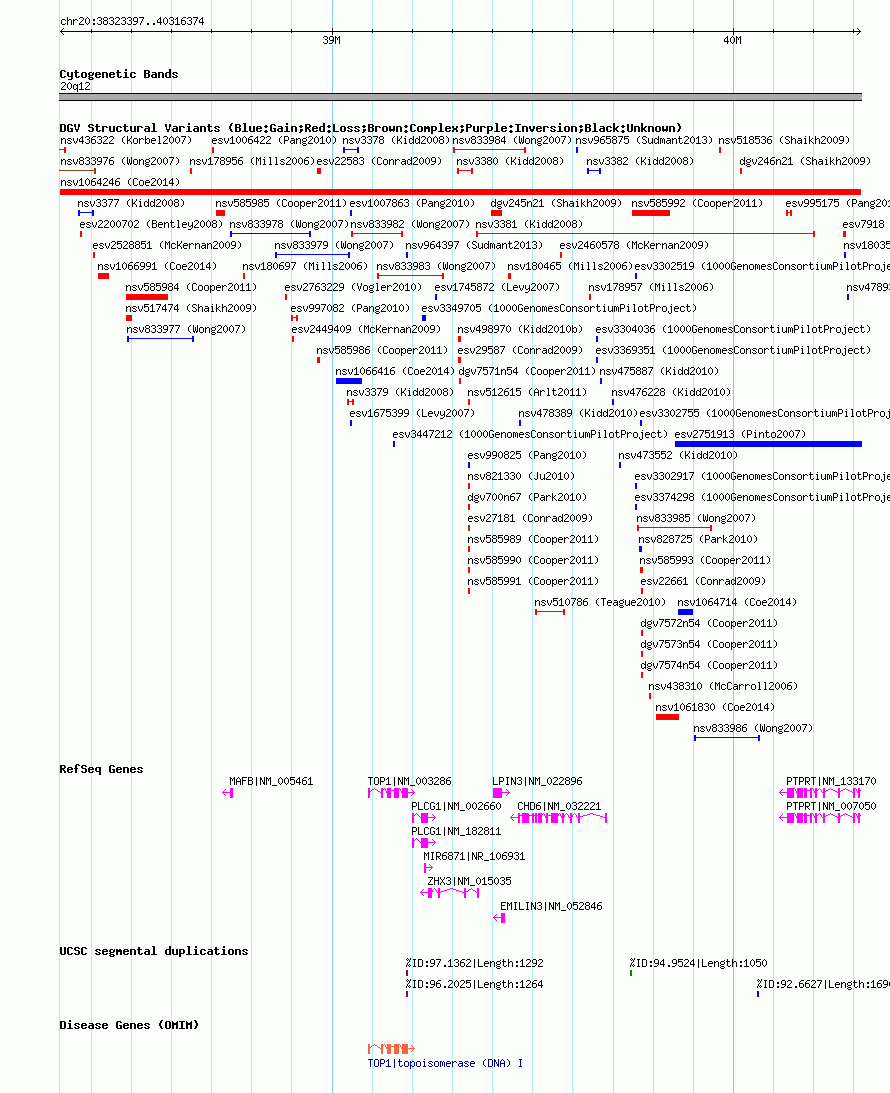Open the nsv3381 (Kidd2008) variant label

pyautogui.click(x=529, y=224)
